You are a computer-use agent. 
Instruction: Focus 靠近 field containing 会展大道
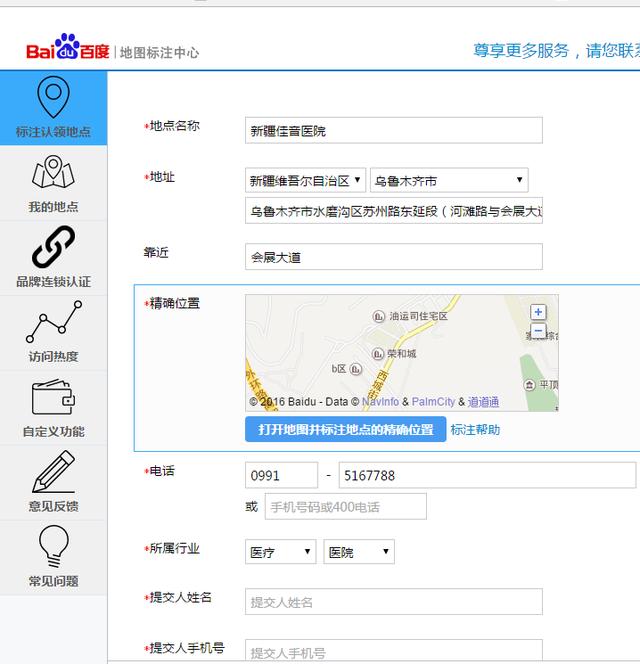(x=394, y=257)
